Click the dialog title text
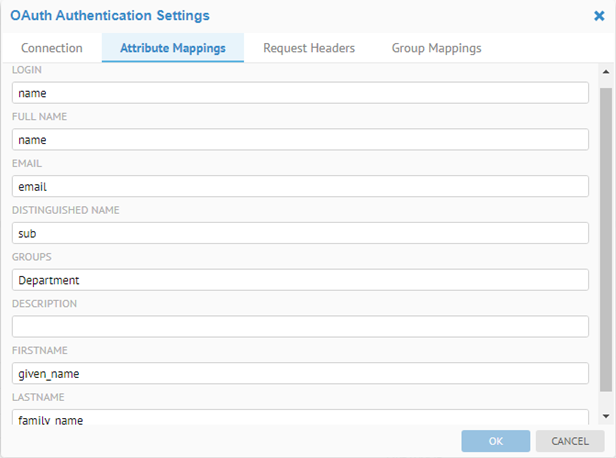 pyautogui.click(x=110, y=16)
